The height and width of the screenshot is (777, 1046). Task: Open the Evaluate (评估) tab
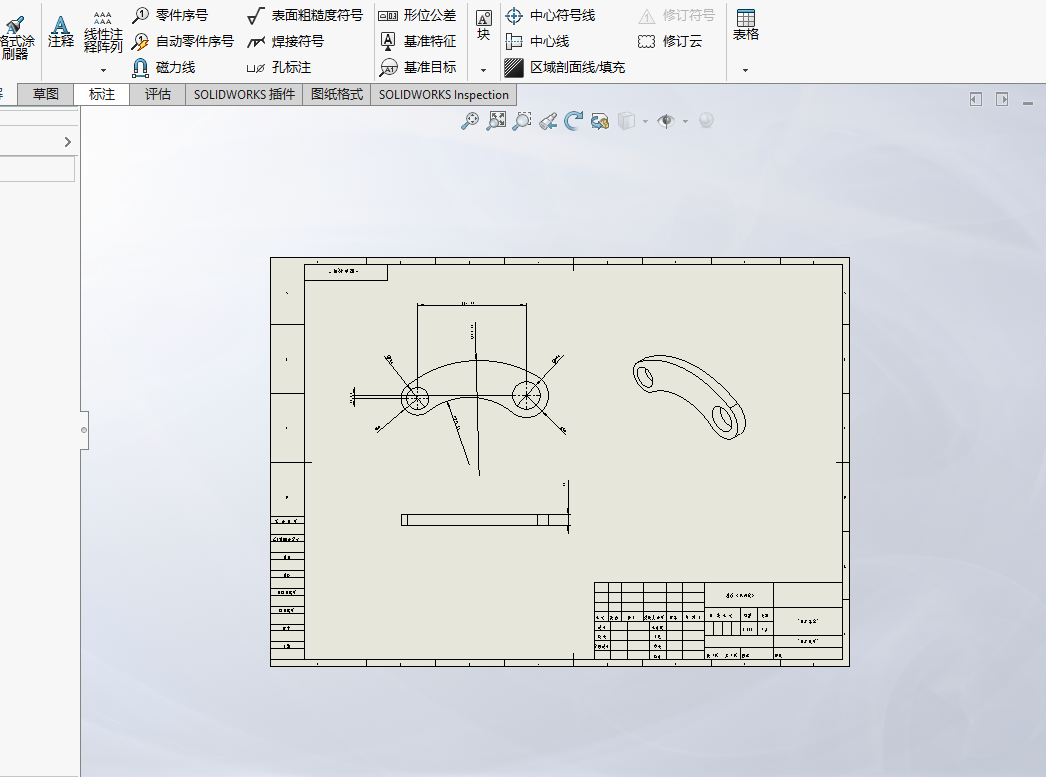tap(157, 95)
